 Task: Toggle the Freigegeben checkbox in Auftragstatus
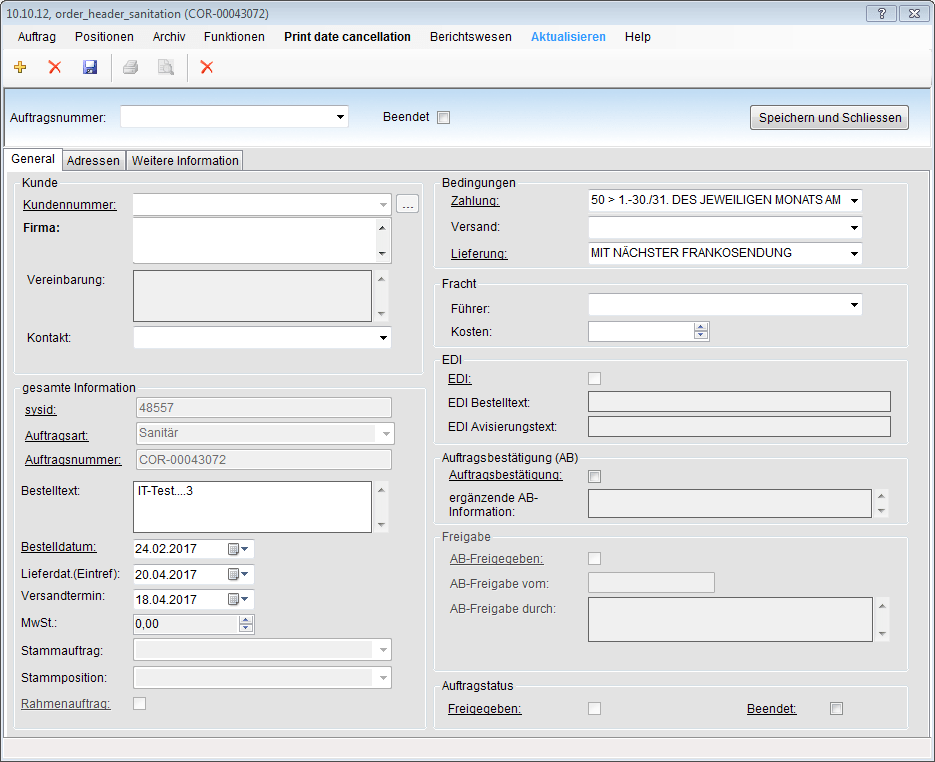(595, 708)
